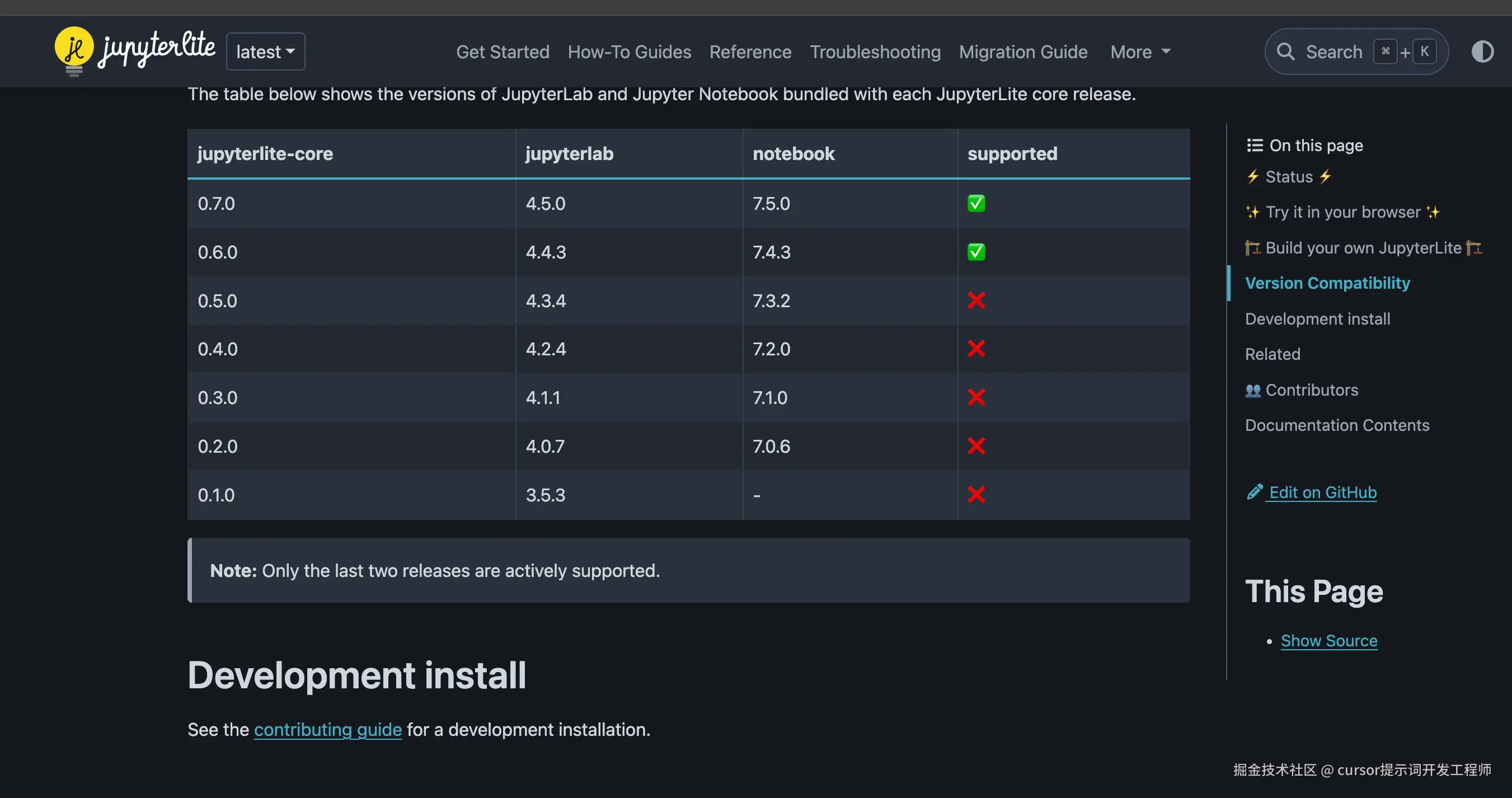
Task: Click the pencil icon beside Edit on GitHub
Action: [1255, 492]
